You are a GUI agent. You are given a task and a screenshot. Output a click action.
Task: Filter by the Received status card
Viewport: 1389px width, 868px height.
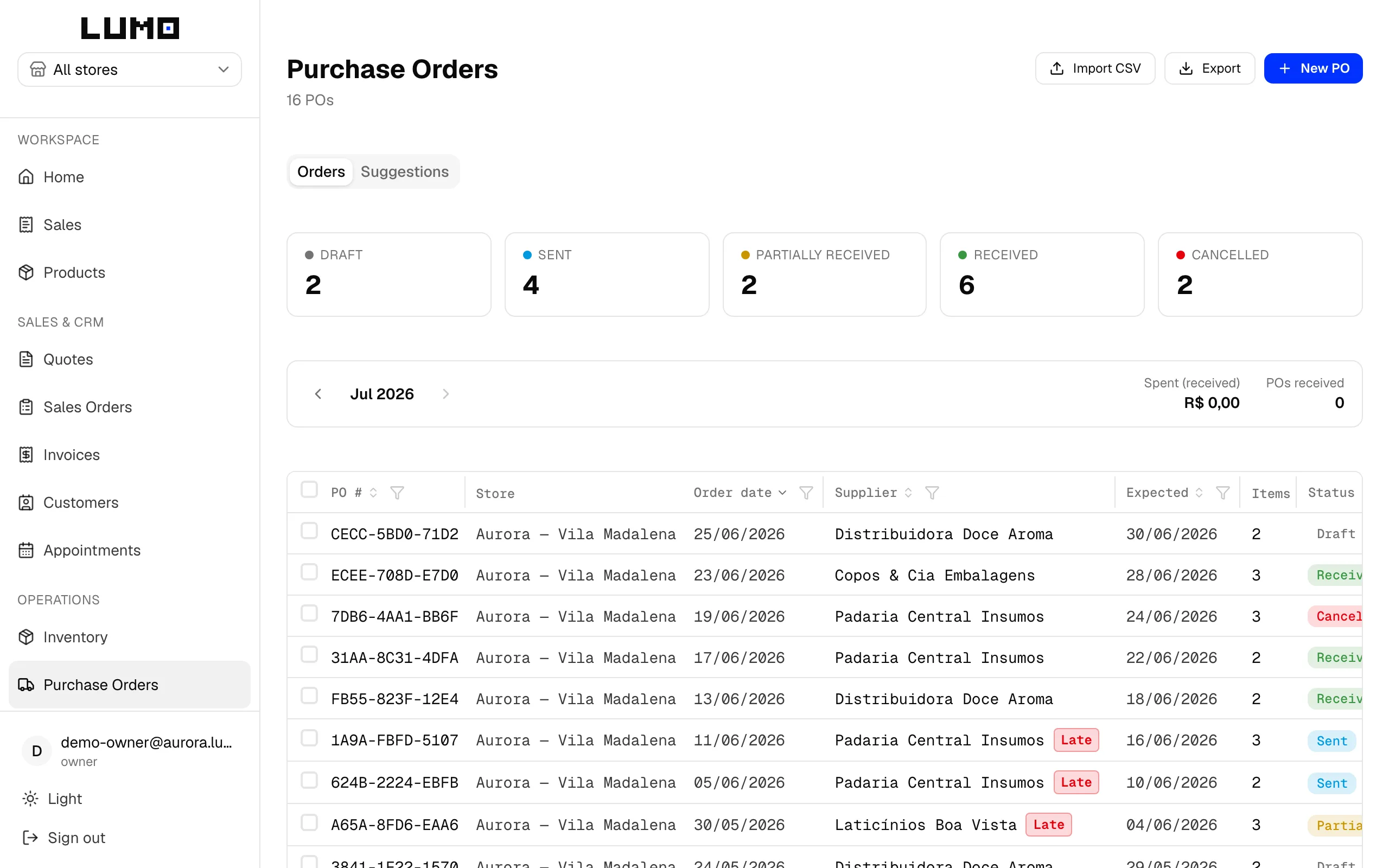[x=1042, y=275]
